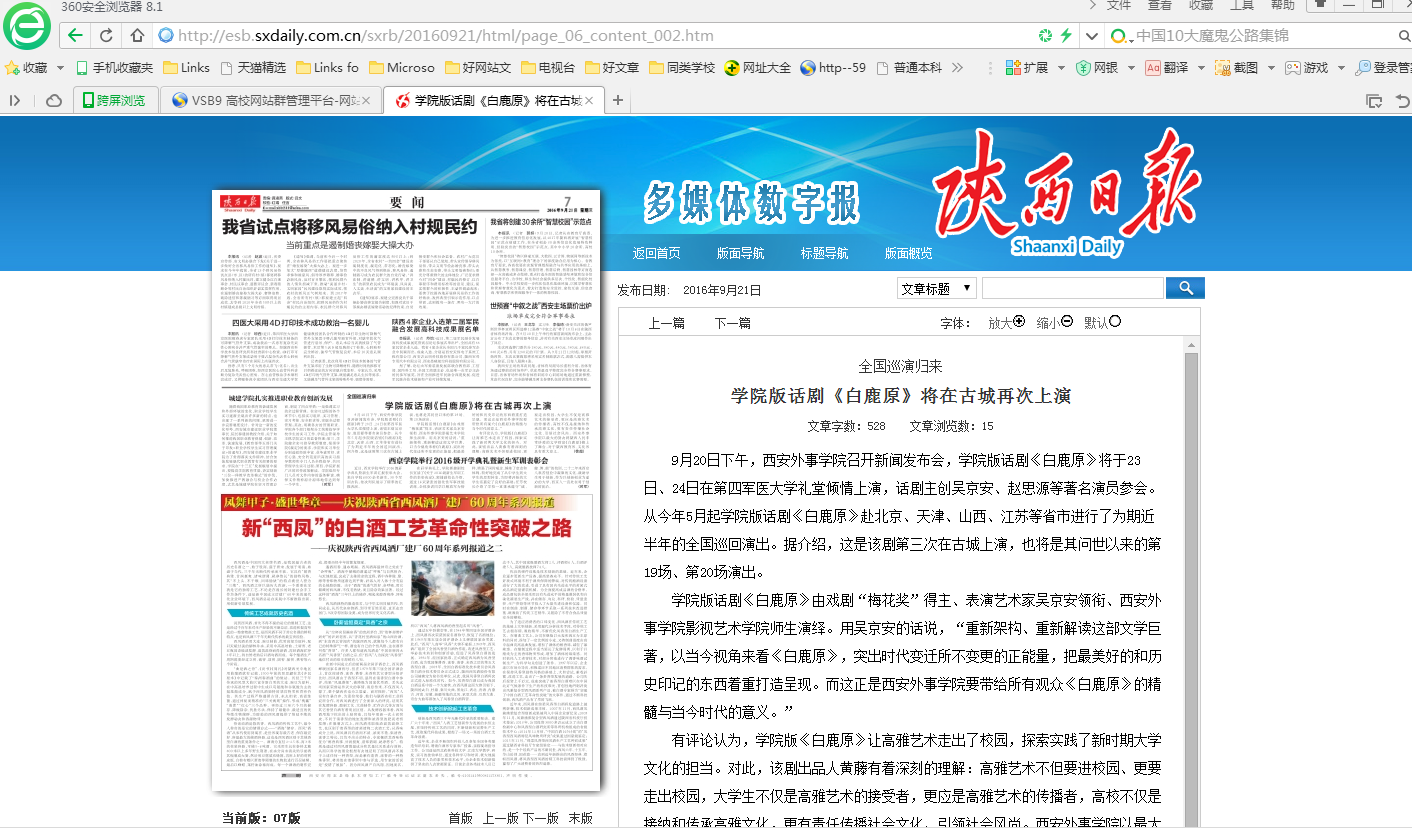
Task: Click the green circular icon in address bar
Action: pyautogui.click(x=1045, y=36)
